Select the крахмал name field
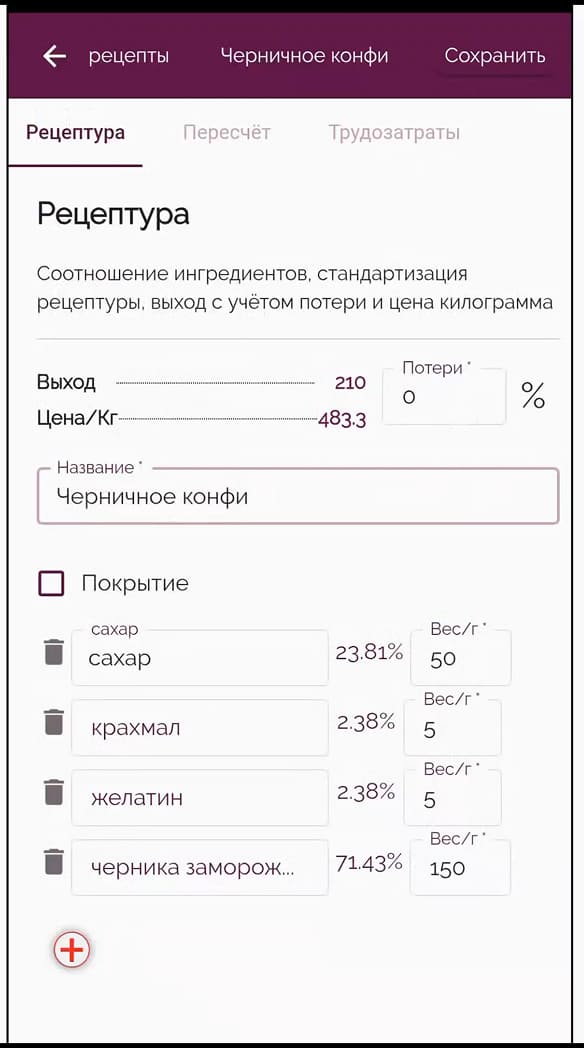Image resolution: width=584 pixels, height=1048 pixels. pos(199,727)
